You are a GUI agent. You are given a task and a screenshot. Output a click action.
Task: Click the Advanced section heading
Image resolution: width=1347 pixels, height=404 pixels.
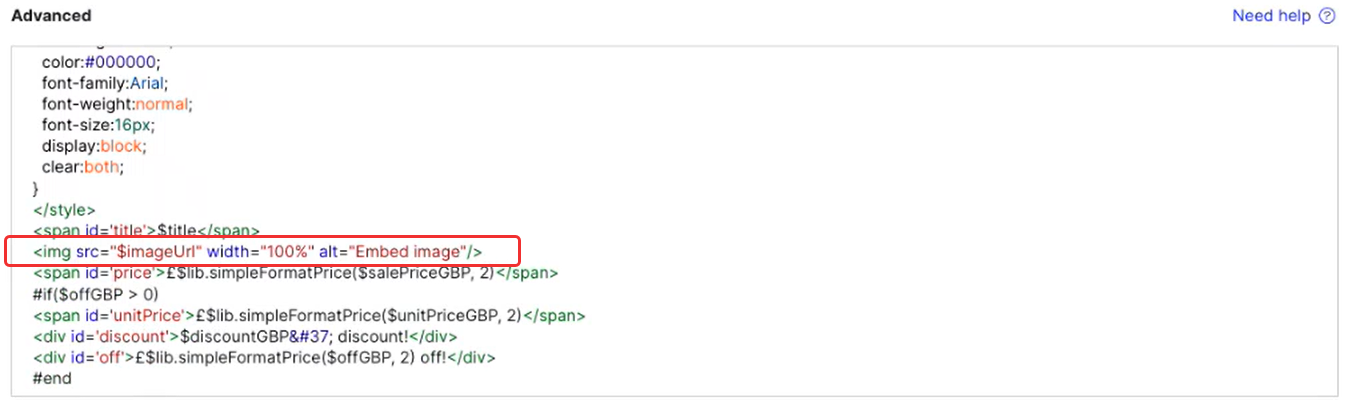[x=51, y=16]
